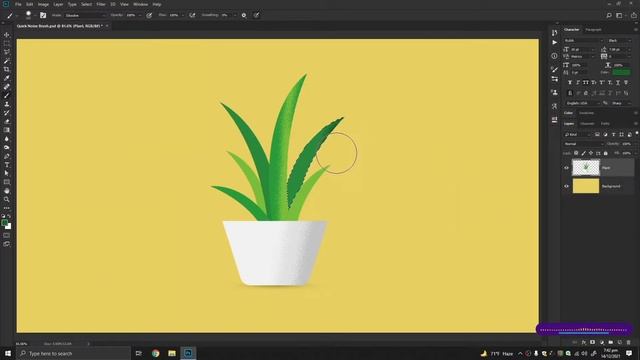640x360 pixels.
Task: Select the Dodge tool
Action: click(x=7, y=147)
